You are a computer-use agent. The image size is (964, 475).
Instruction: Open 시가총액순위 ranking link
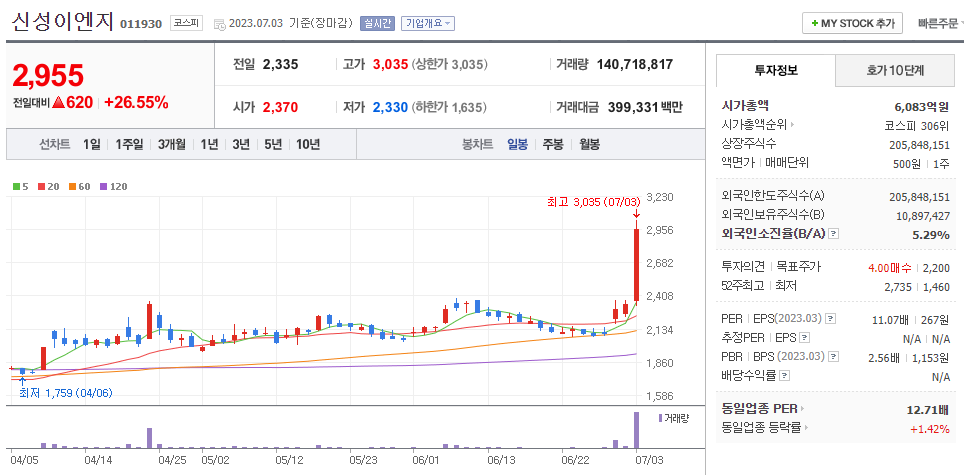coord(757,125)
